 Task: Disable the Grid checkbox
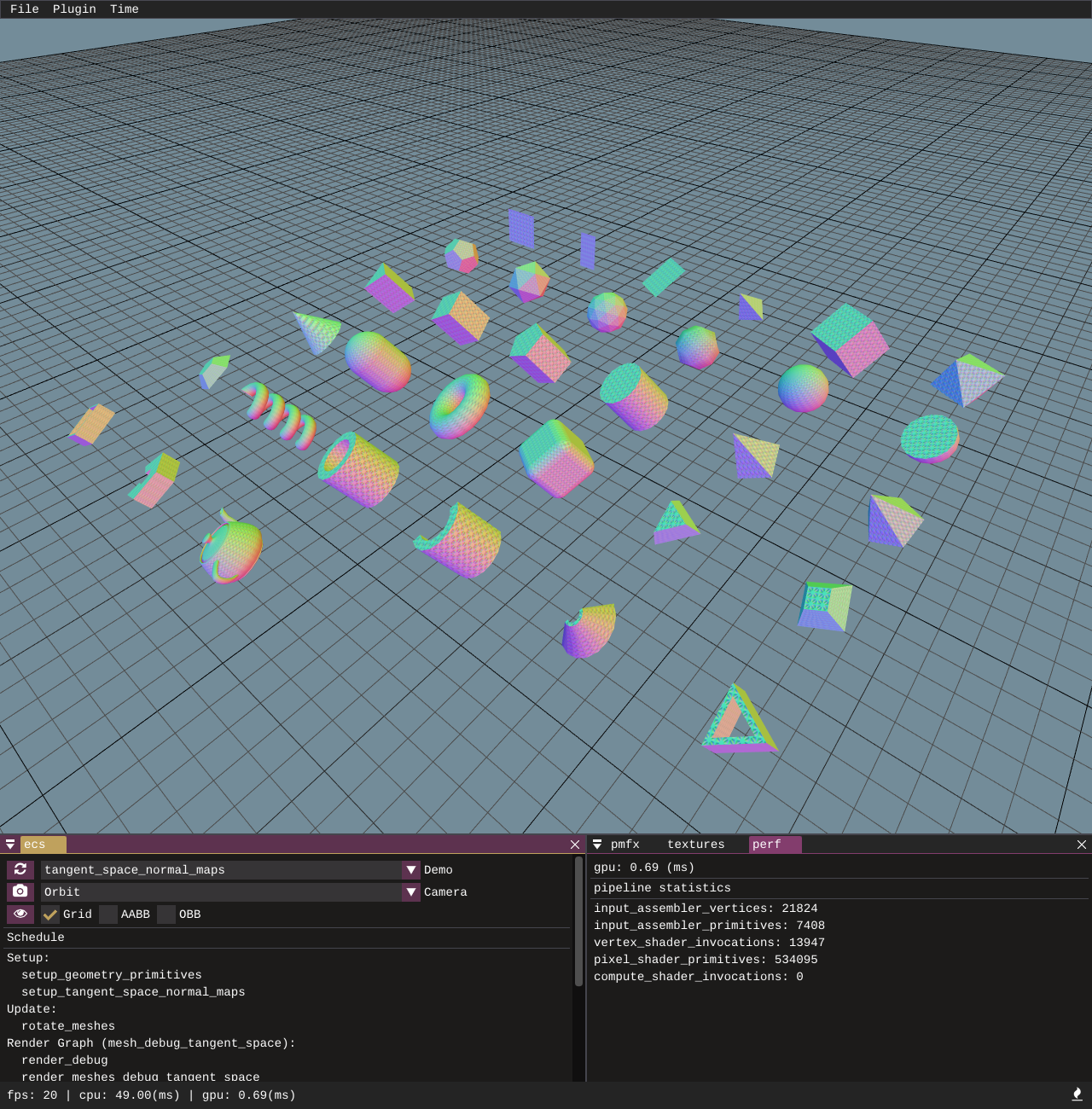50,914
